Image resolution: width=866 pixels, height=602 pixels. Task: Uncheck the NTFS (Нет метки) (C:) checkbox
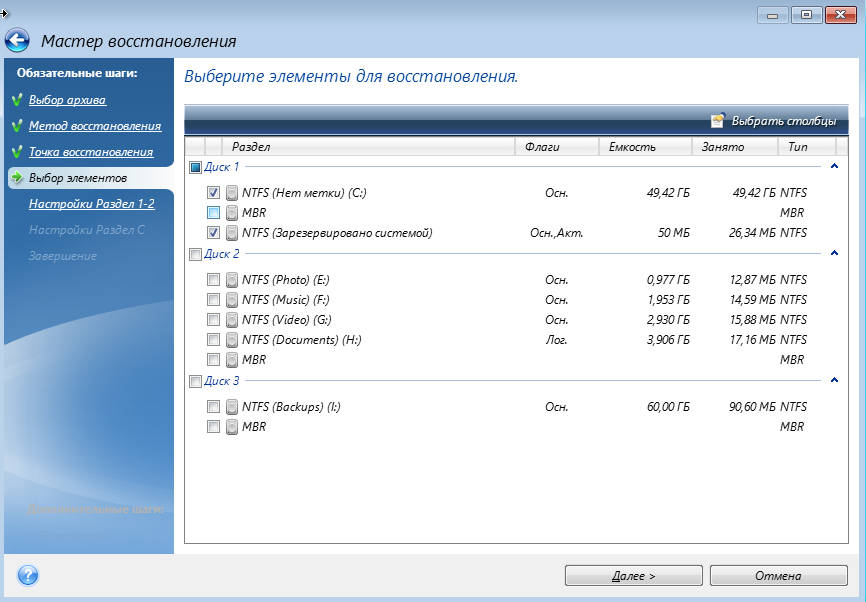(213, 193)
